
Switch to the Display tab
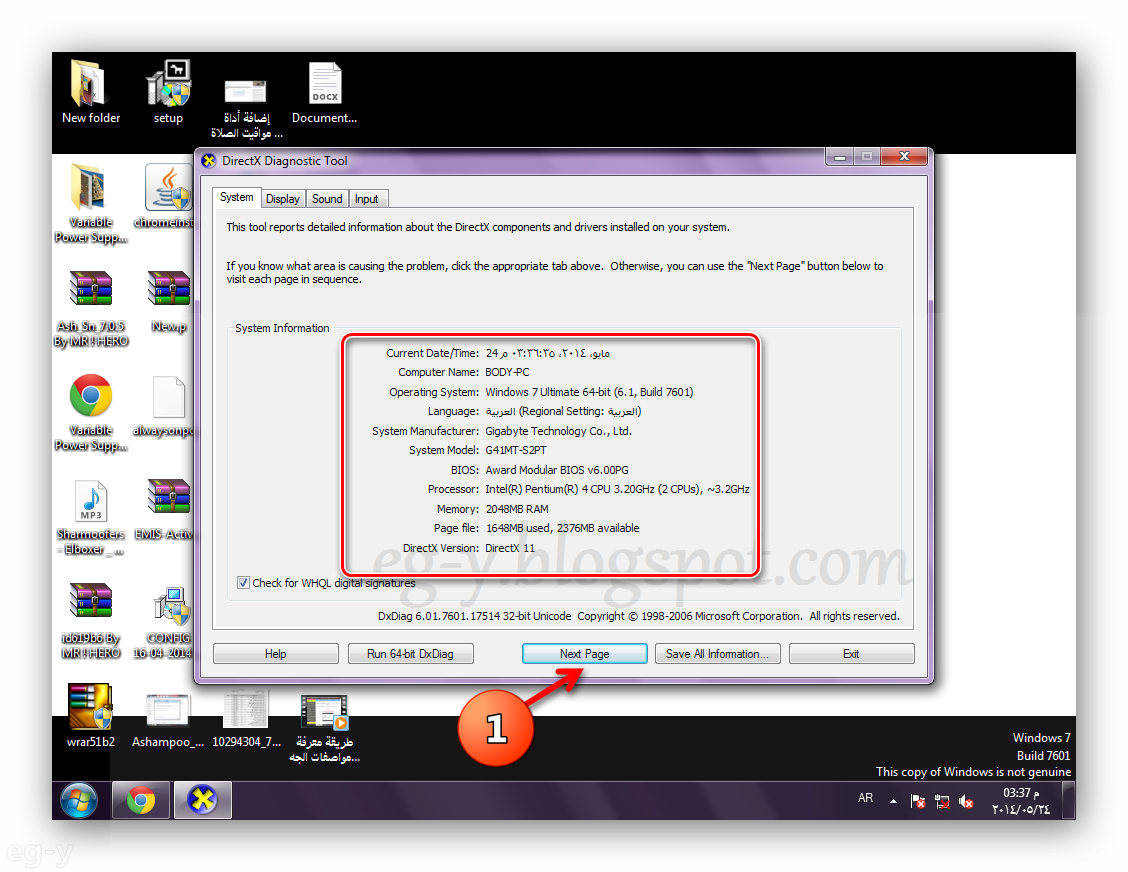click(x=283, y=199)
